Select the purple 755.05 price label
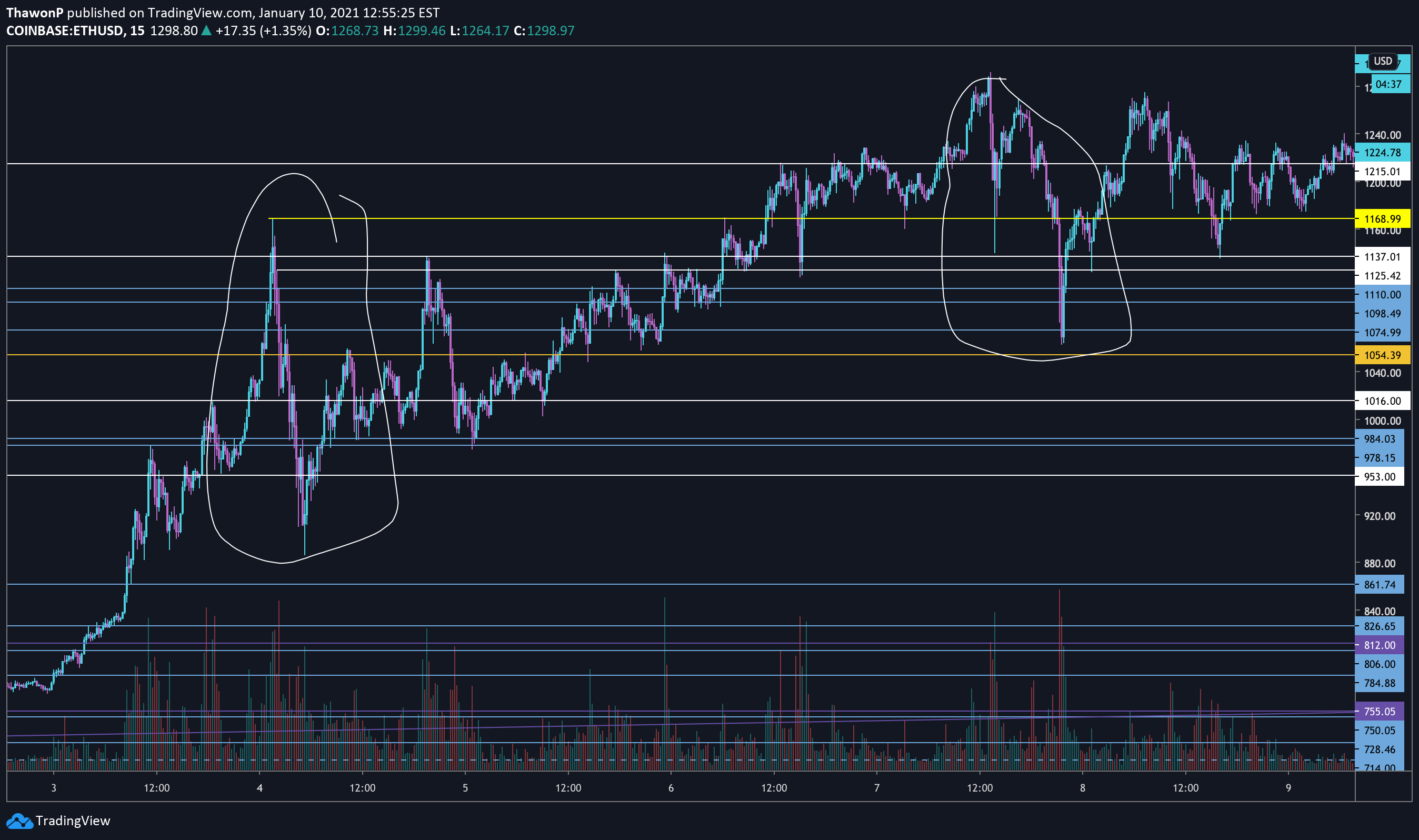 pos(1380,712)
